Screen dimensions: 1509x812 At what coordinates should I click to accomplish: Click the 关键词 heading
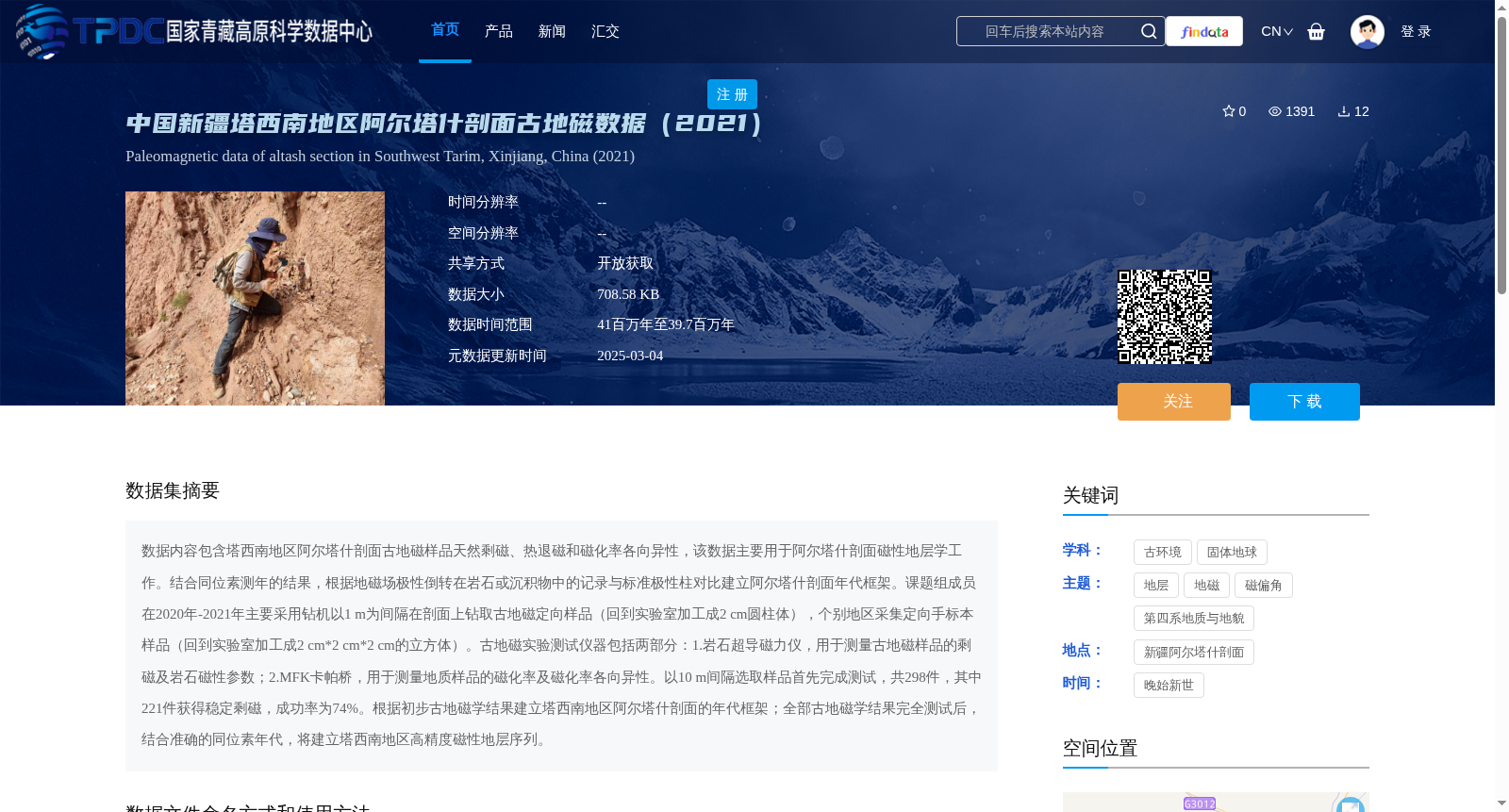pyautogui.click(x=1090, y=495)
